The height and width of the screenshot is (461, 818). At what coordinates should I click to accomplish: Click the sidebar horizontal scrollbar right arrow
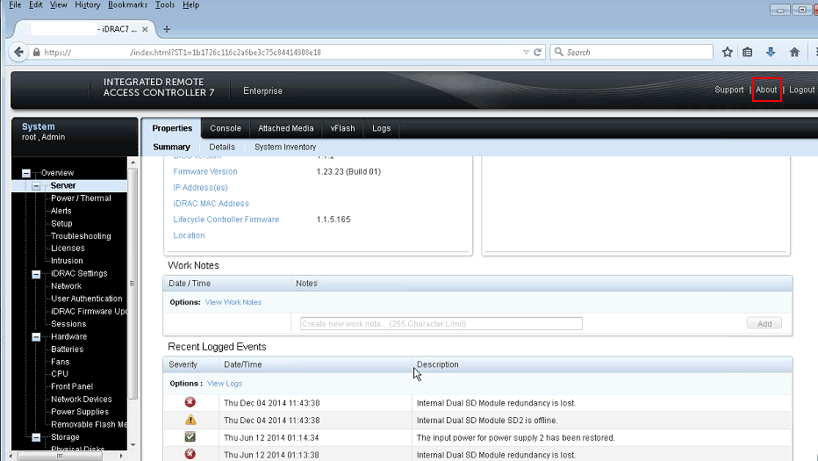click(122, 456)
